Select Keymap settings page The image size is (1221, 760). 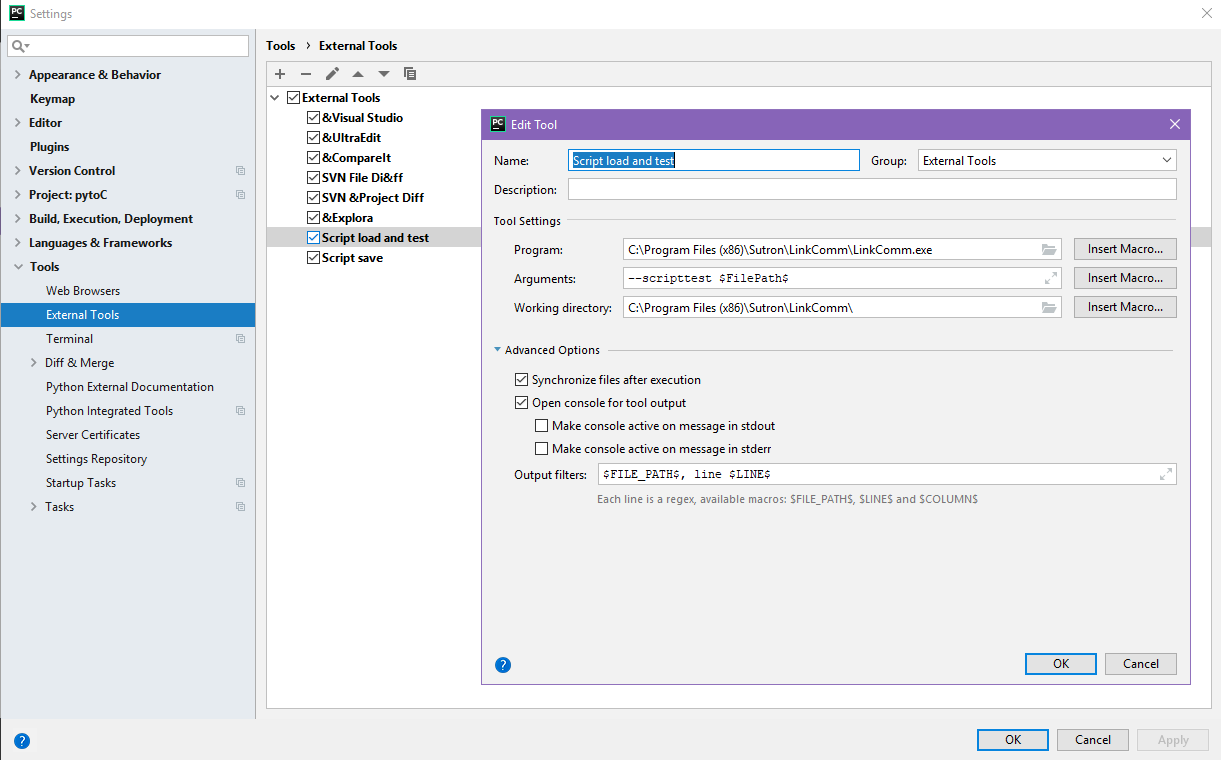(52, 99)
